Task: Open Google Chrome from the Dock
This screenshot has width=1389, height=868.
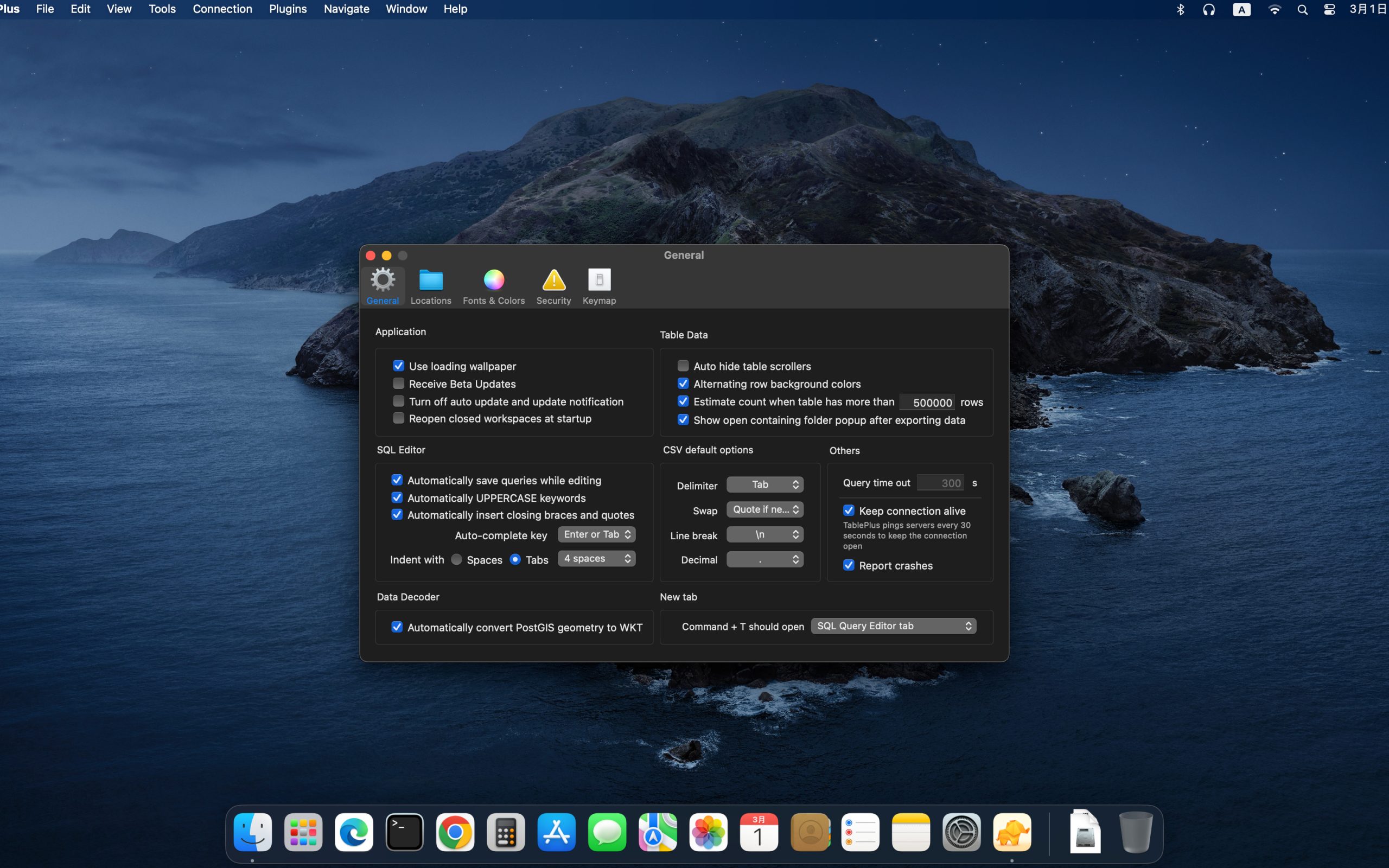Action: pyautogui.click(x=455, y=831)
